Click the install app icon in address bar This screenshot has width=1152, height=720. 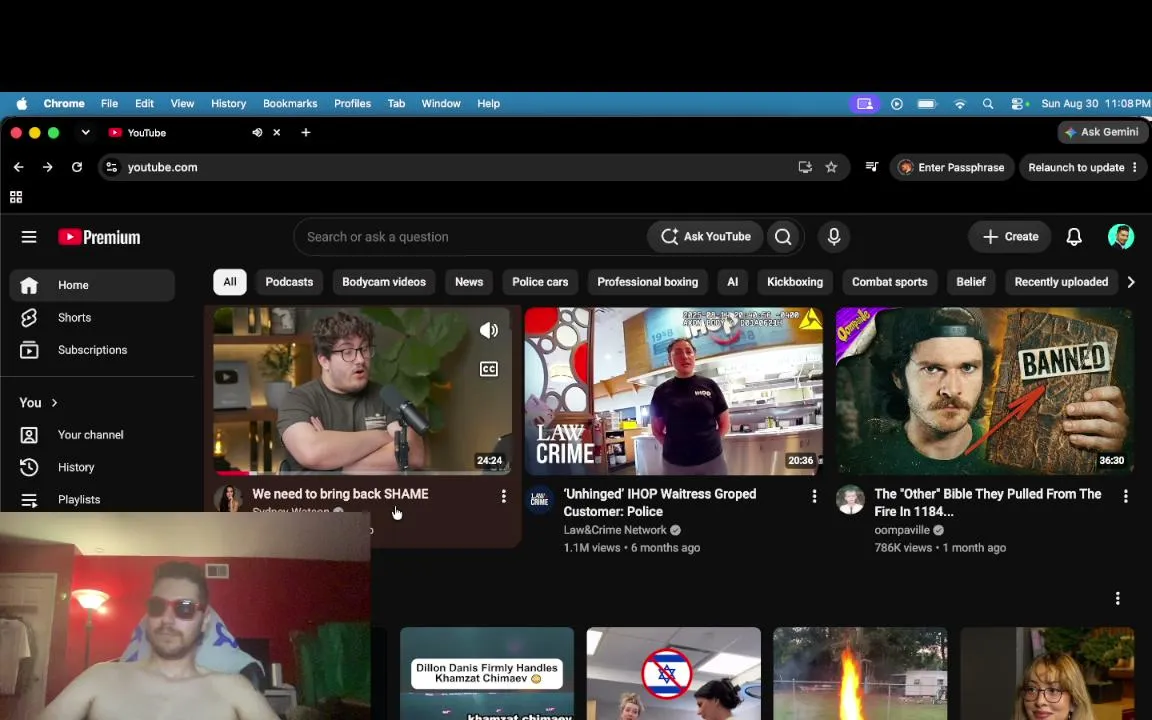(805, 168)
